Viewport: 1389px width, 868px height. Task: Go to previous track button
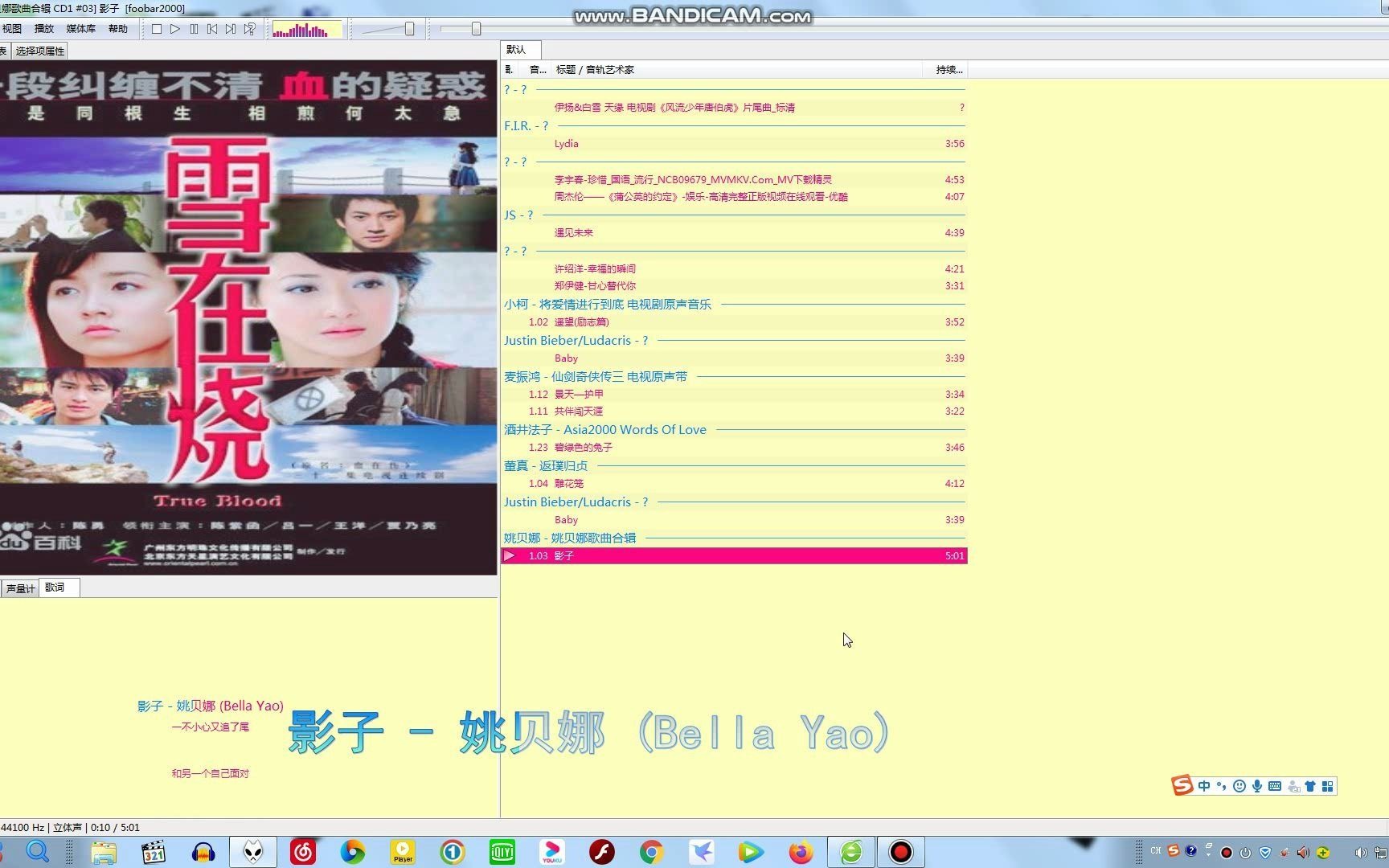pos(212,29)
